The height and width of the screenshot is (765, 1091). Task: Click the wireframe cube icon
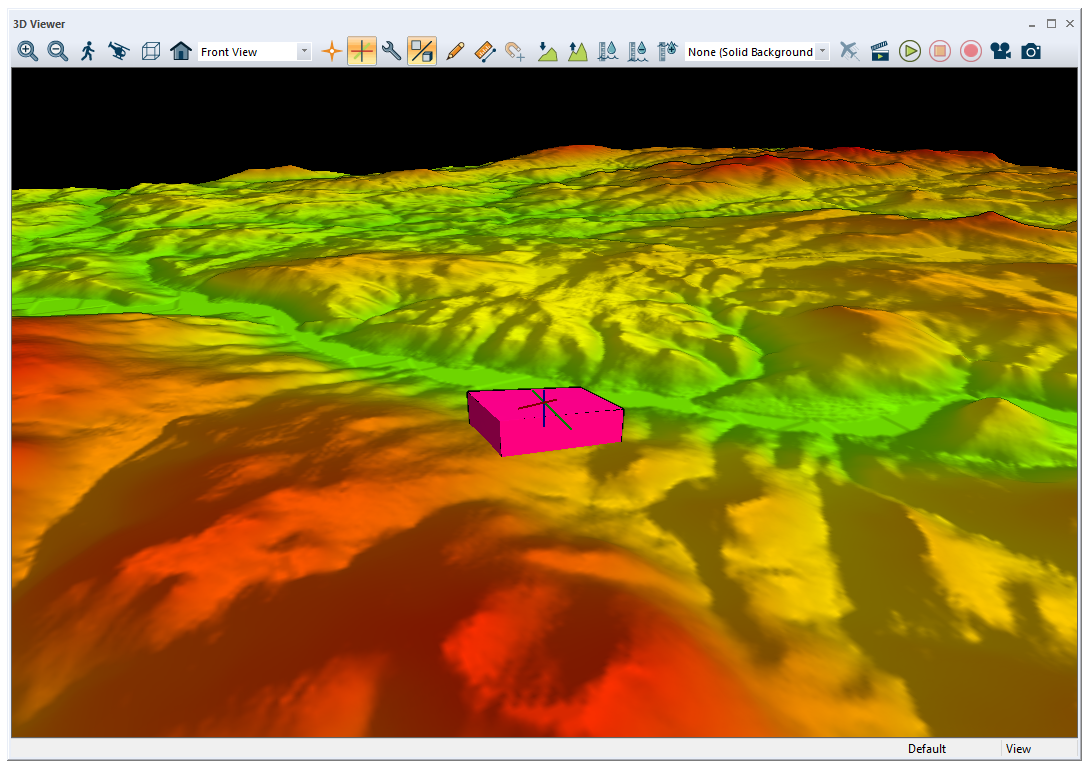coord(150,52)
